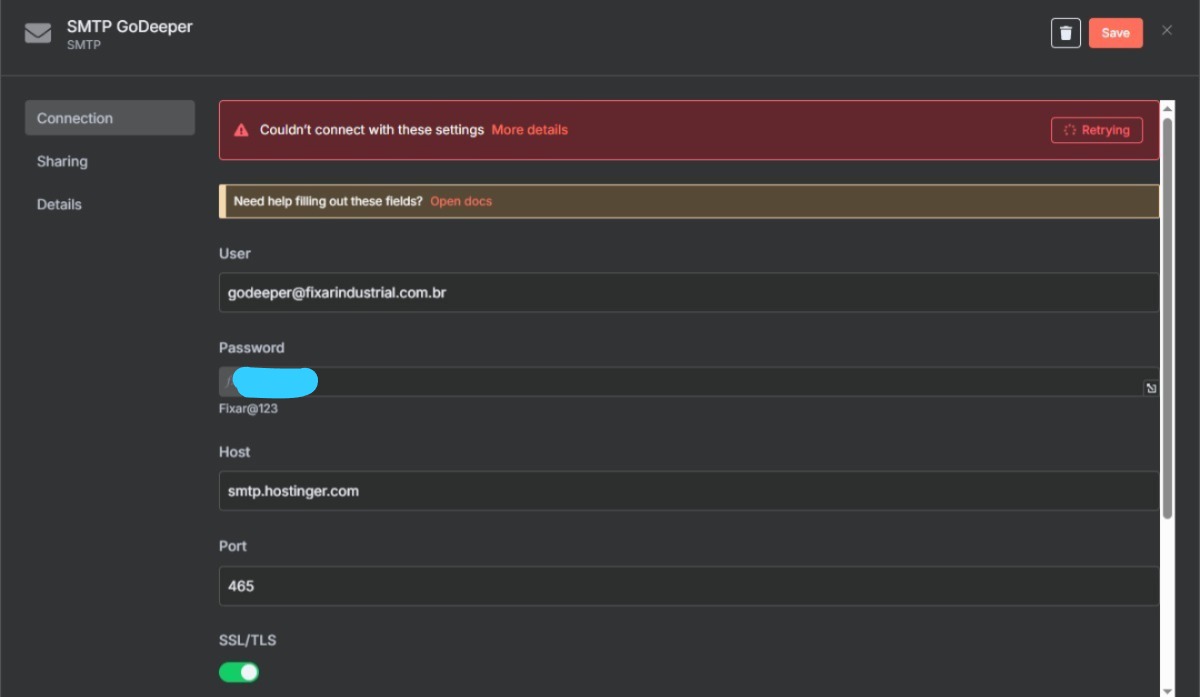Close the credential dialog

(x=1167, y=30)
